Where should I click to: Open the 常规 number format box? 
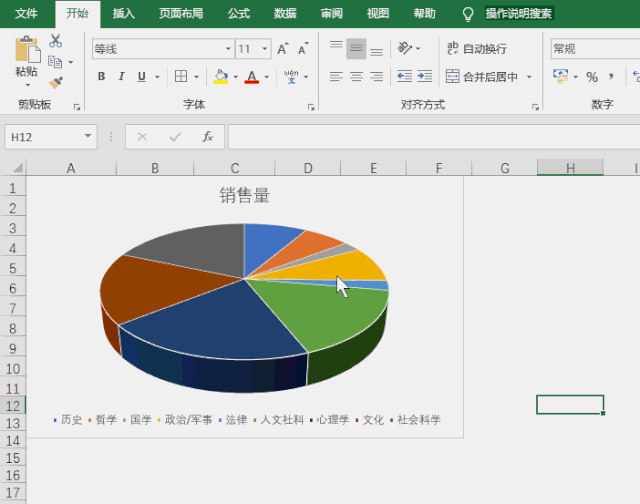click(595, 49)
